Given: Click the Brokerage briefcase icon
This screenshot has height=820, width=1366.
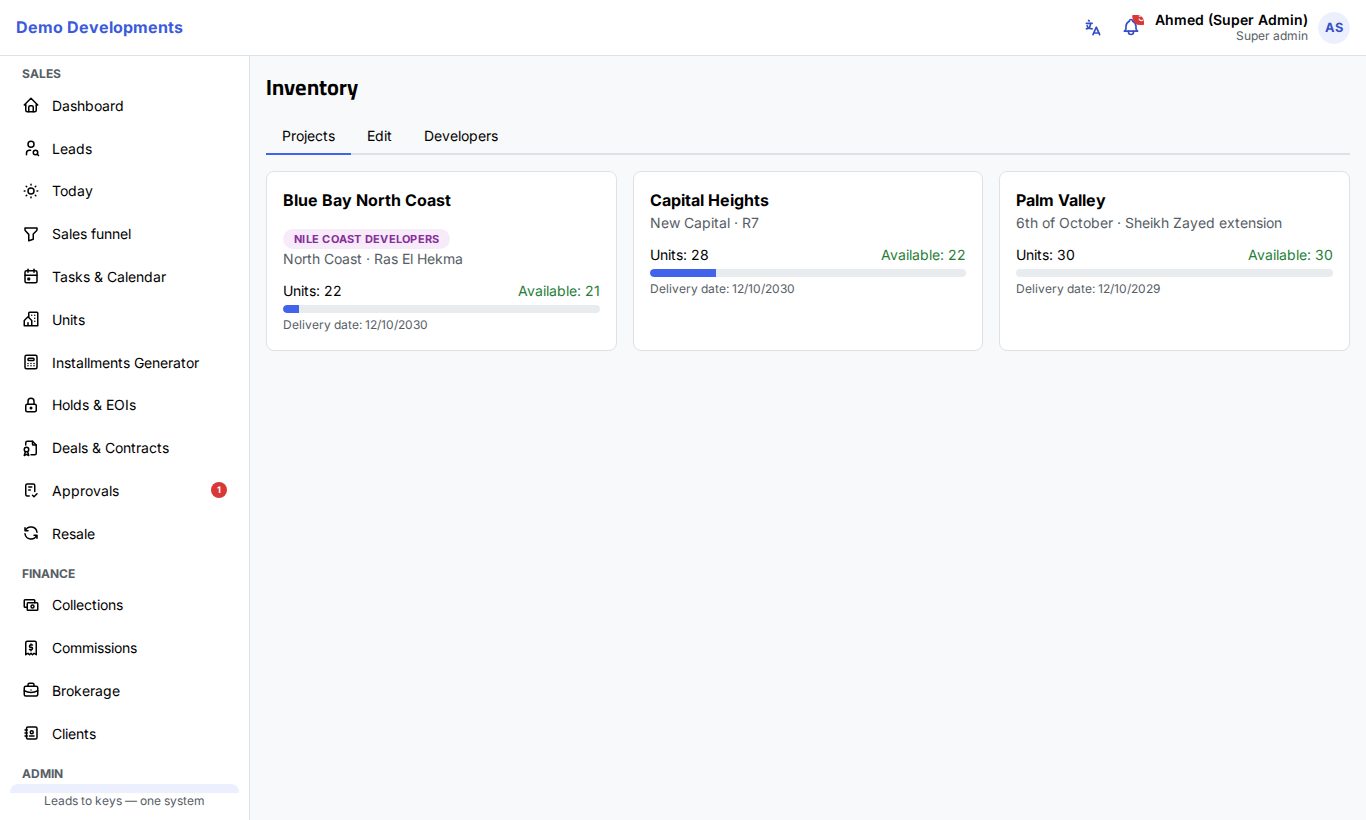Looking at the screenshot, I should (x=31, y=691).
